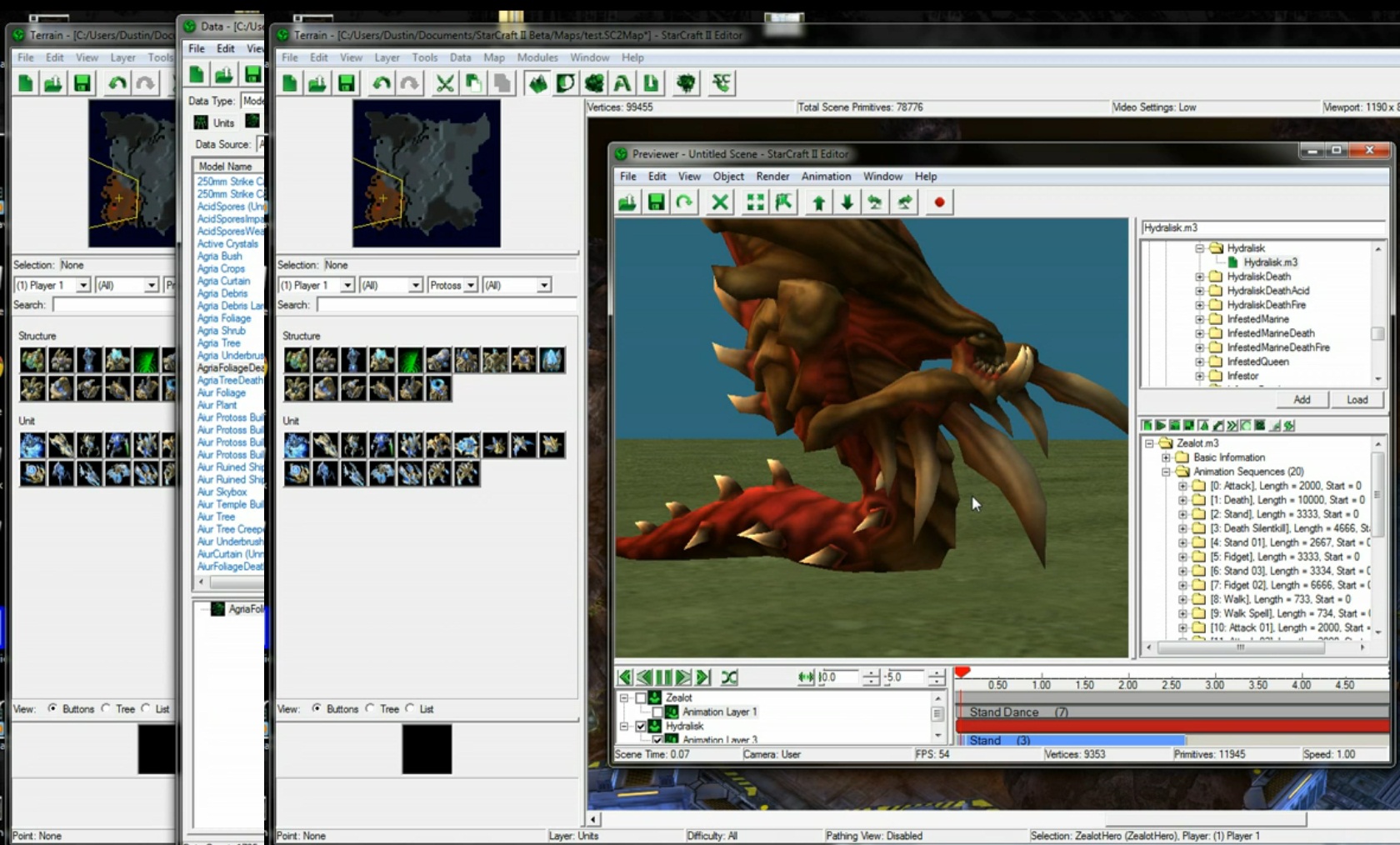Collapse the Hydralisk folder in model tree

[1200, 248]
